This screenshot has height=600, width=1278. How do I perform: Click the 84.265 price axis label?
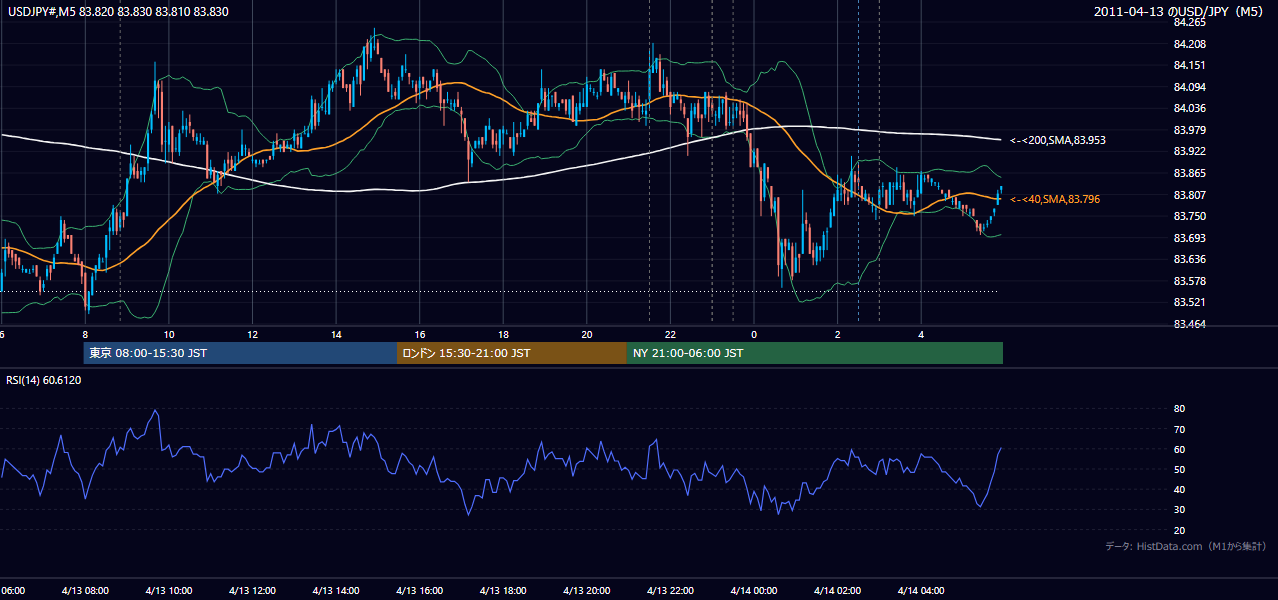click(x=1190, y=22)
